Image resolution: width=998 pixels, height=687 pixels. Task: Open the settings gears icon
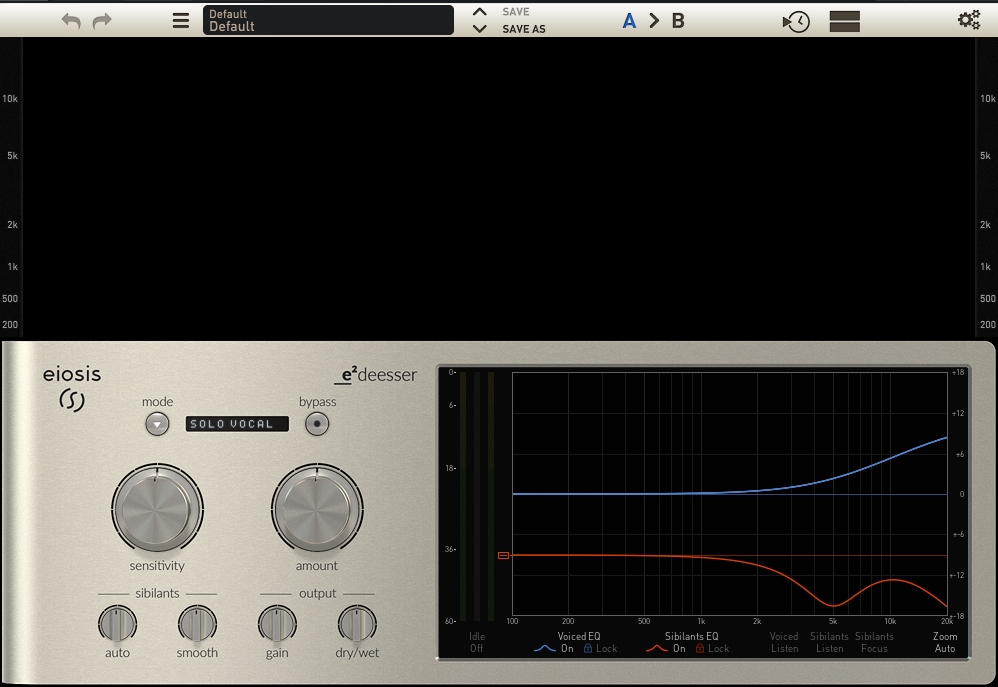pos(968,20)
